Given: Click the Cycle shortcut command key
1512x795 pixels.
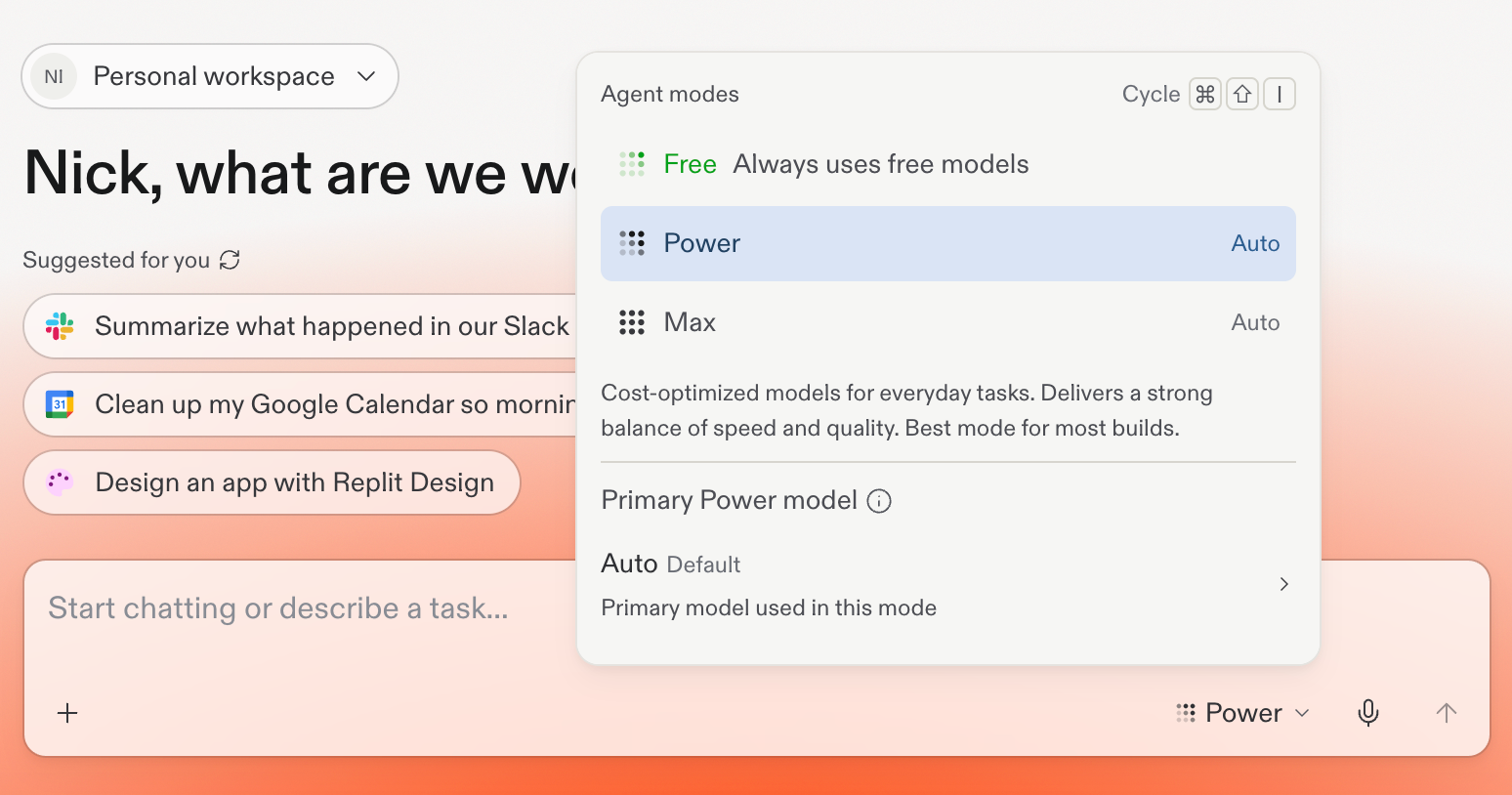Looking at the screenshot, I should (x=1205, y=94).
